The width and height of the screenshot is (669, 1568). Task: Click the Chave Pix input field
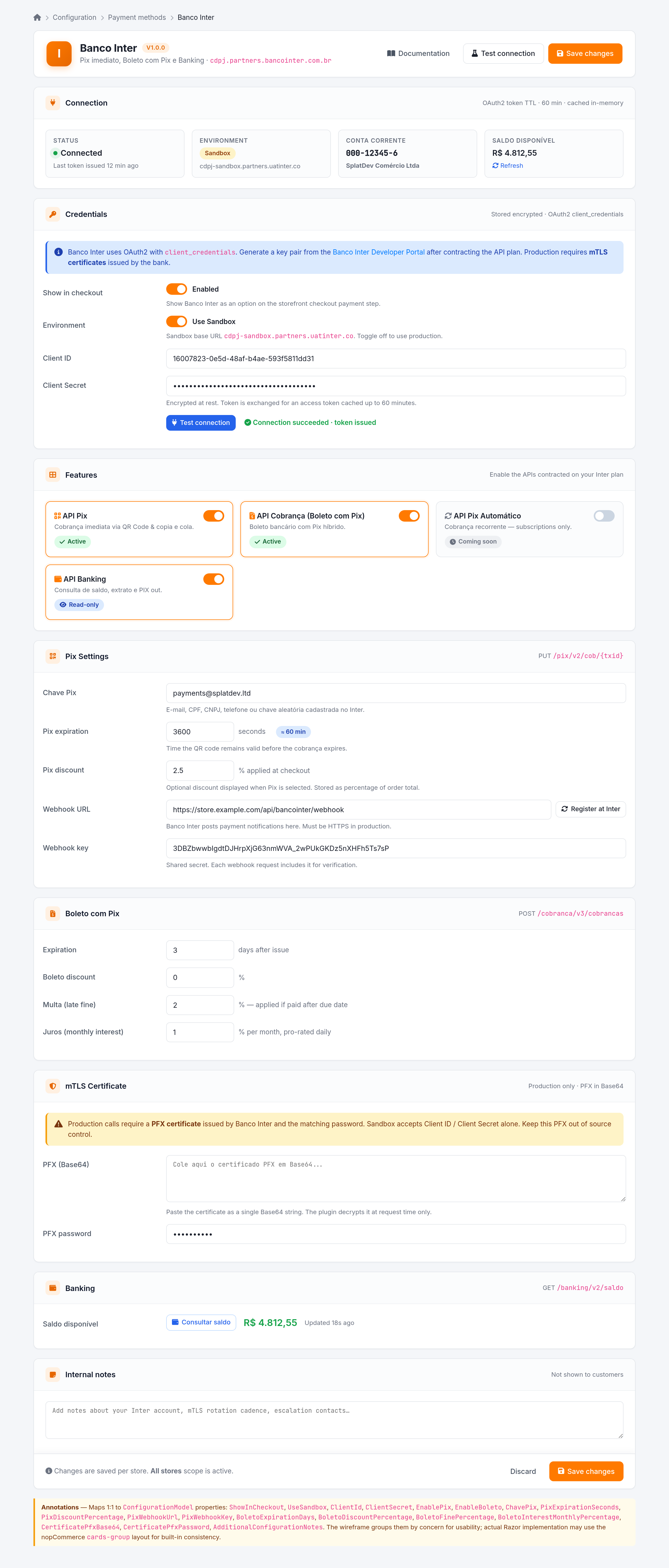click(x=396, y=693)
